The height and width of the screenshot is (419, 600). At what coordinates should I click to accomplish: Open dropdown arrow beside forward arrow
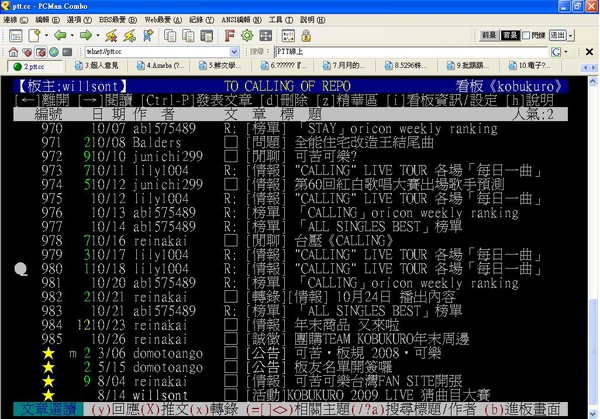98,36
